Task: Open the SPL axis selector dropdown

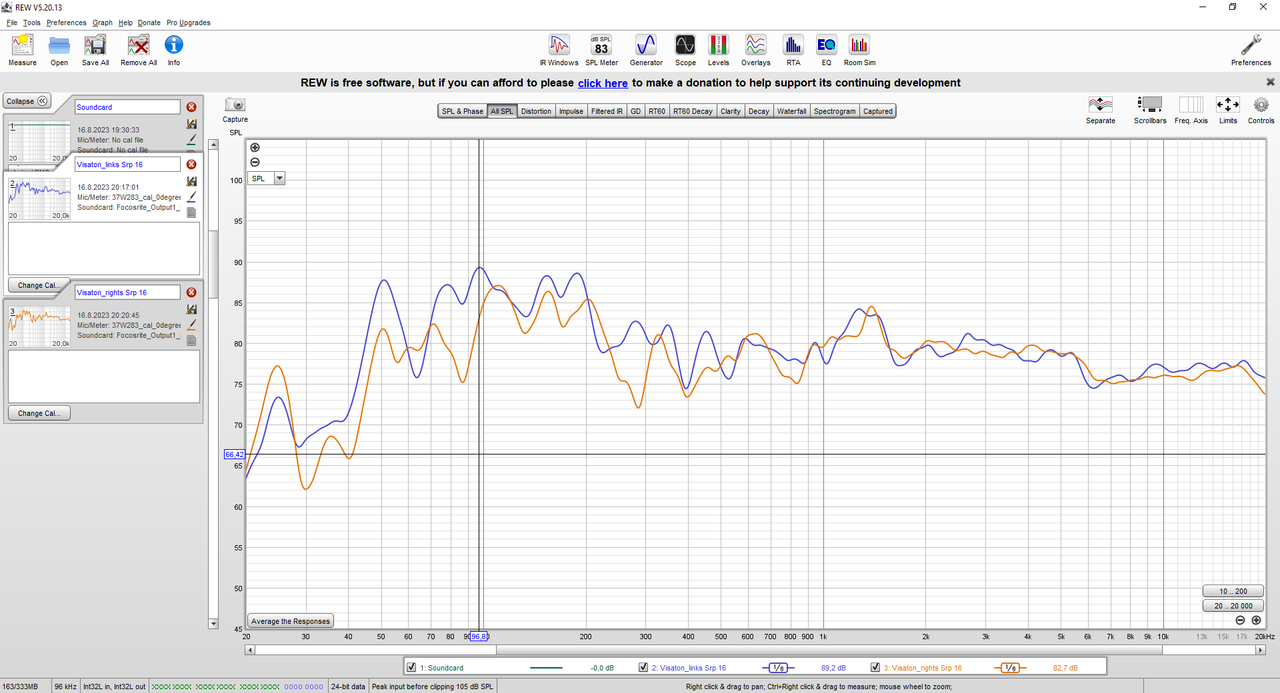Action: click(267, 178)
